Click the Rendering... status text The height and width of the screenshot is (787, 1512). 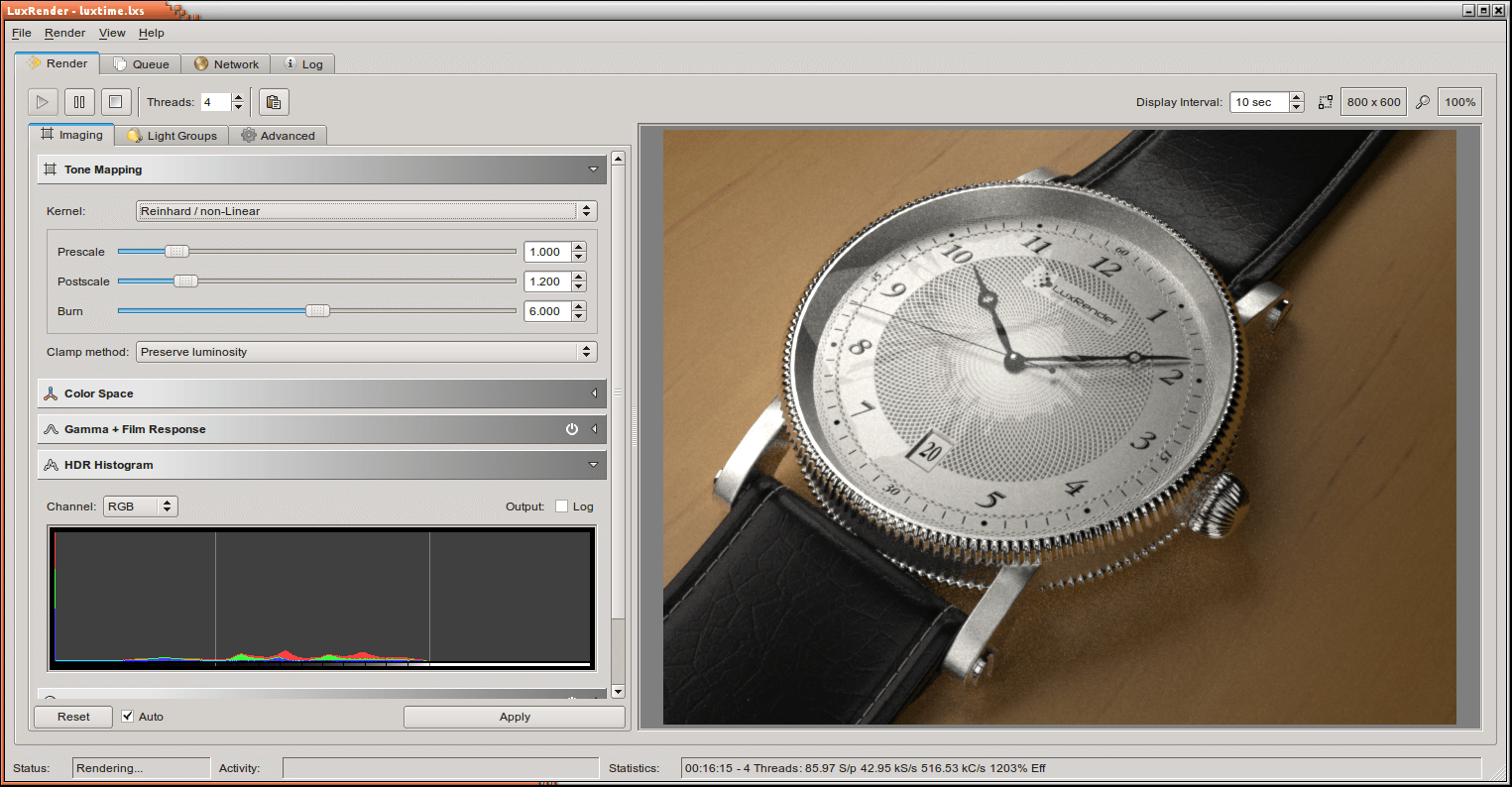[109, 768]
